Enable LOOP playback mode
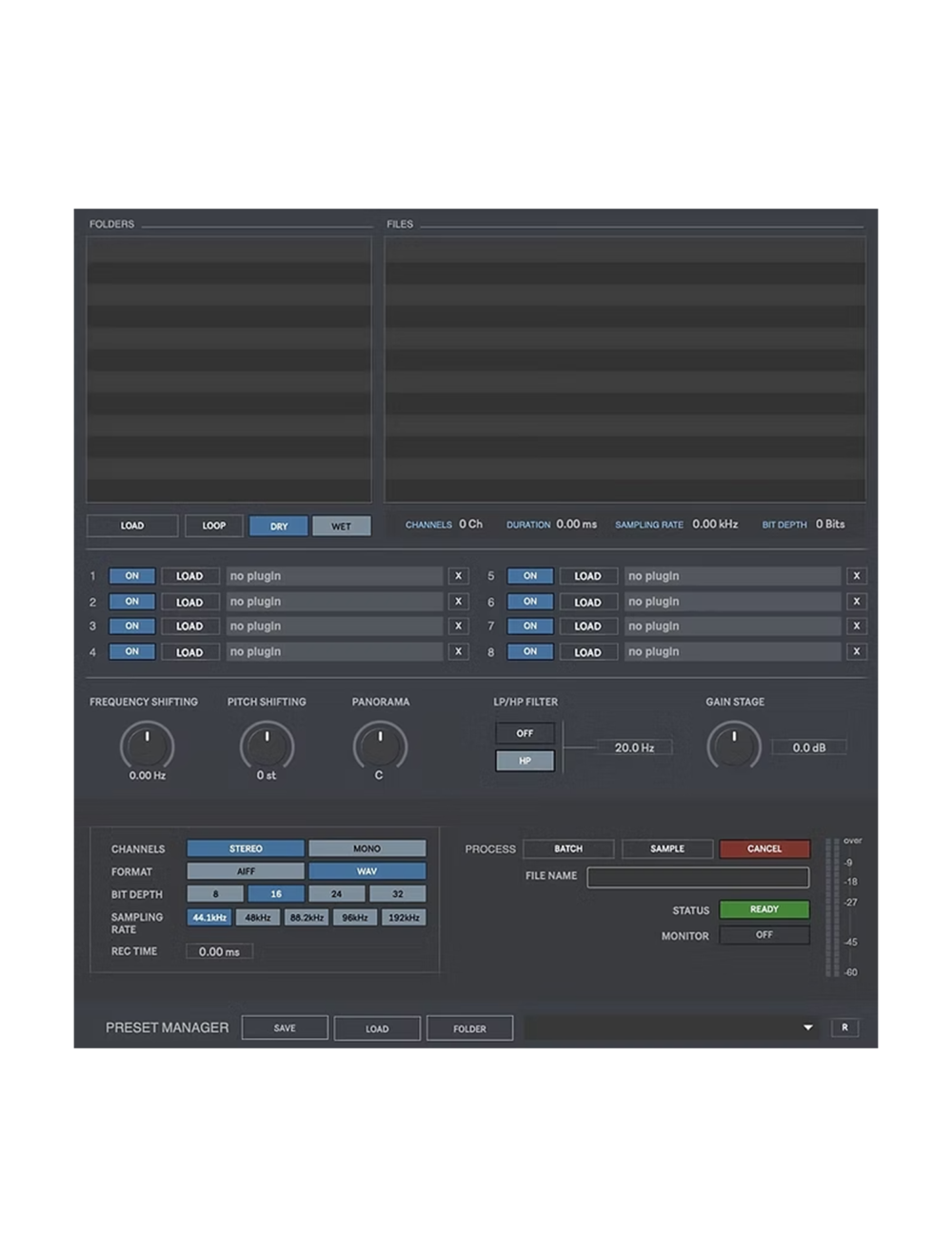This screenshot has width=952, height=1257. point(213,526)
